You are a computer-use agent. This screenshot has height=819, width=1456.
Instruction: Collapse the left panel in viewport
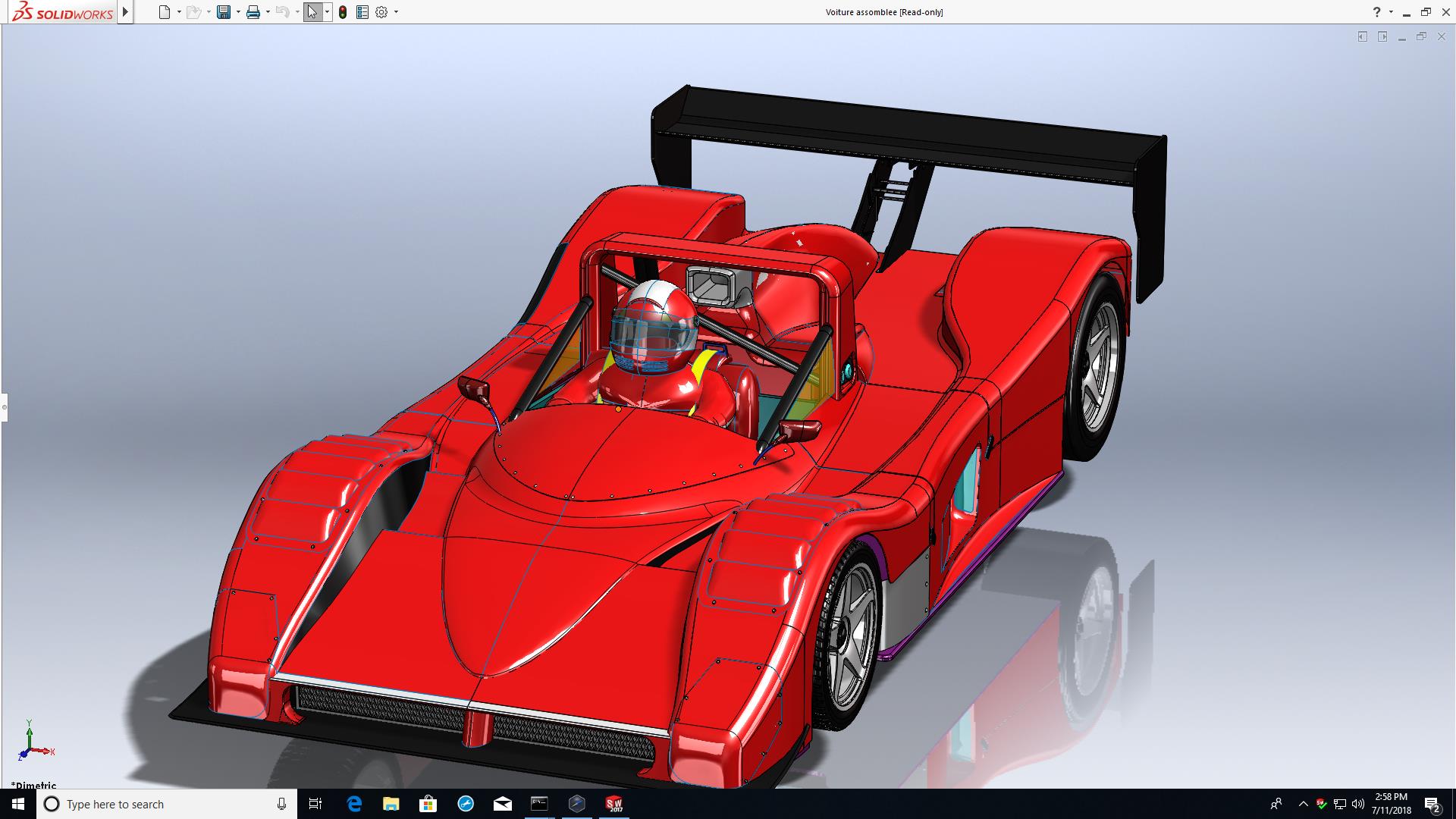pyautogui.click(x=1362, y=36)
